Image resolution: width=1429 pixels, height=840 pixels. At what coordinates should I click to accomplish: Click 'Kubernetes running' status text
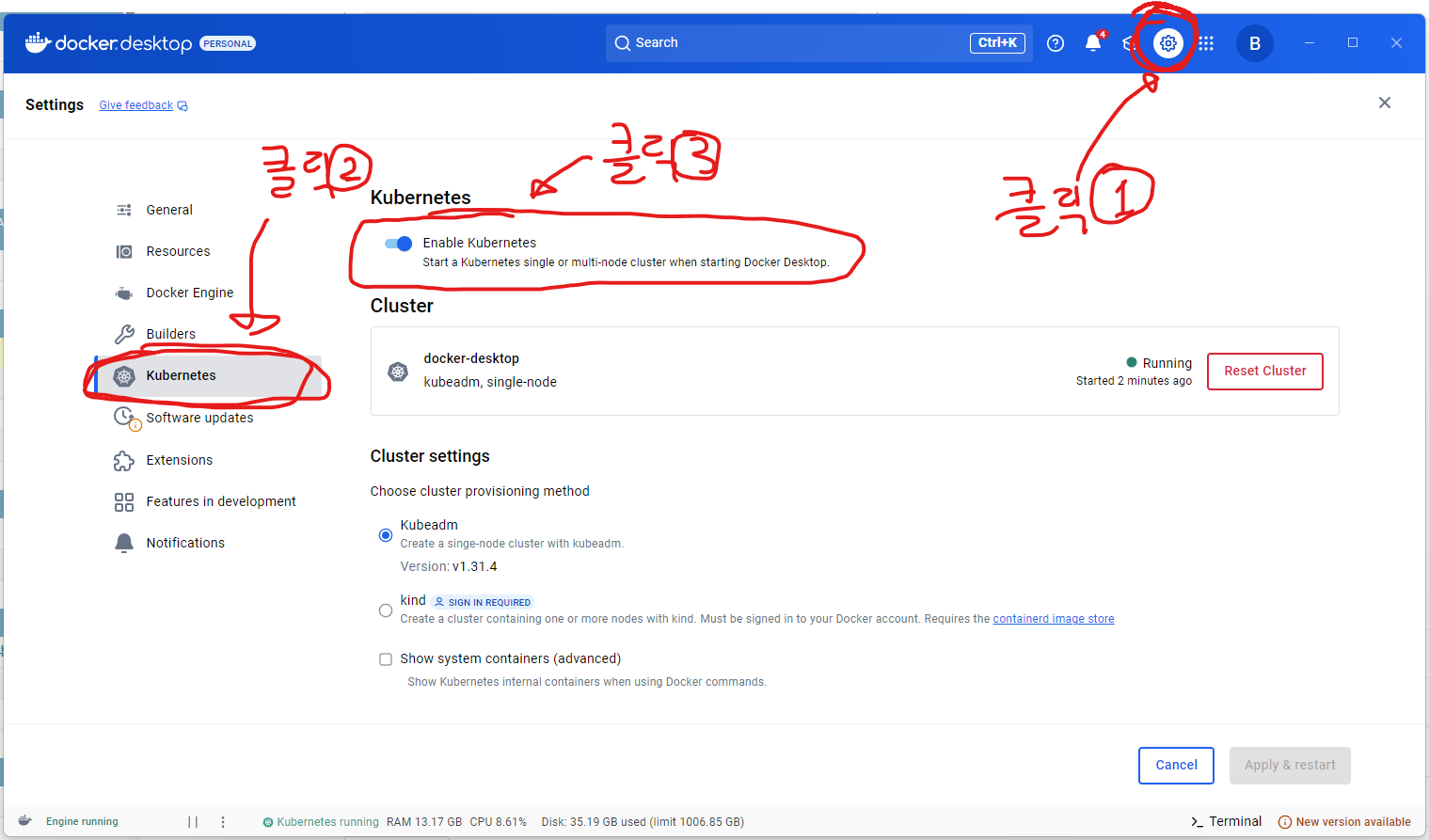pyautogui.click(x=327, y=822)
